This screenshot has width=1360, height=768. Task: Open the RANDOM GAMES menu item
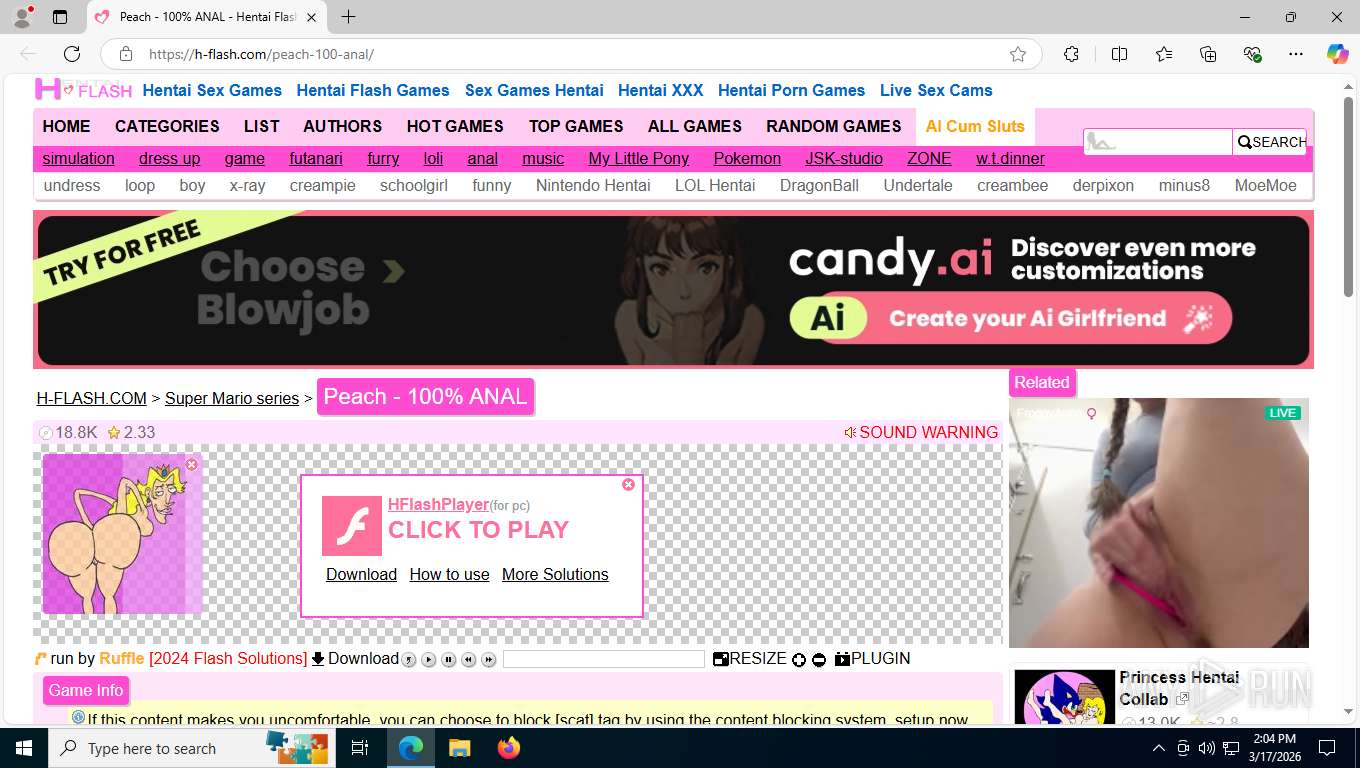click(834, 126)
